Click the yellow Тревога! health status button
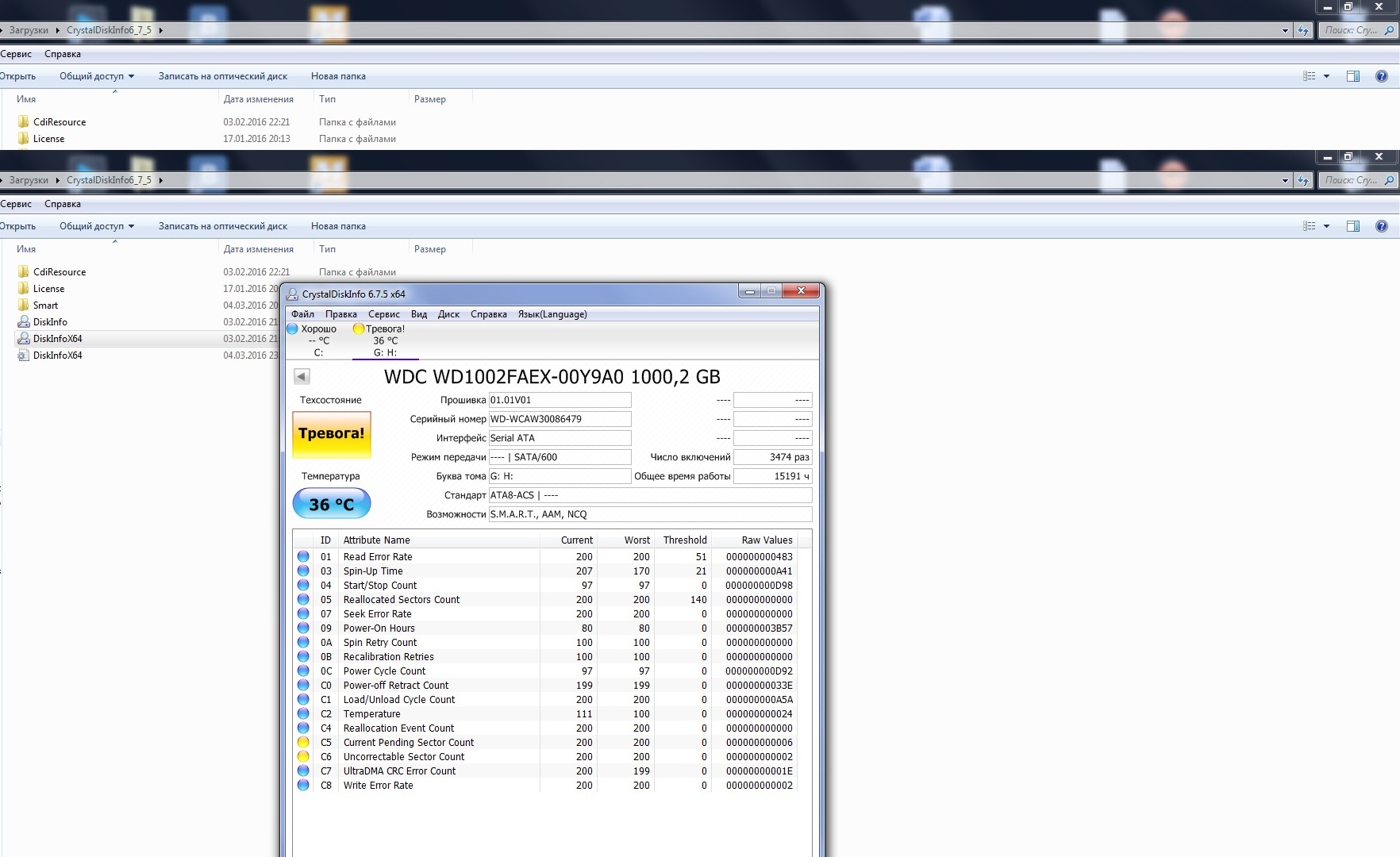Image resolution: width=1400 pixels, height=857 pixels. 332,434
